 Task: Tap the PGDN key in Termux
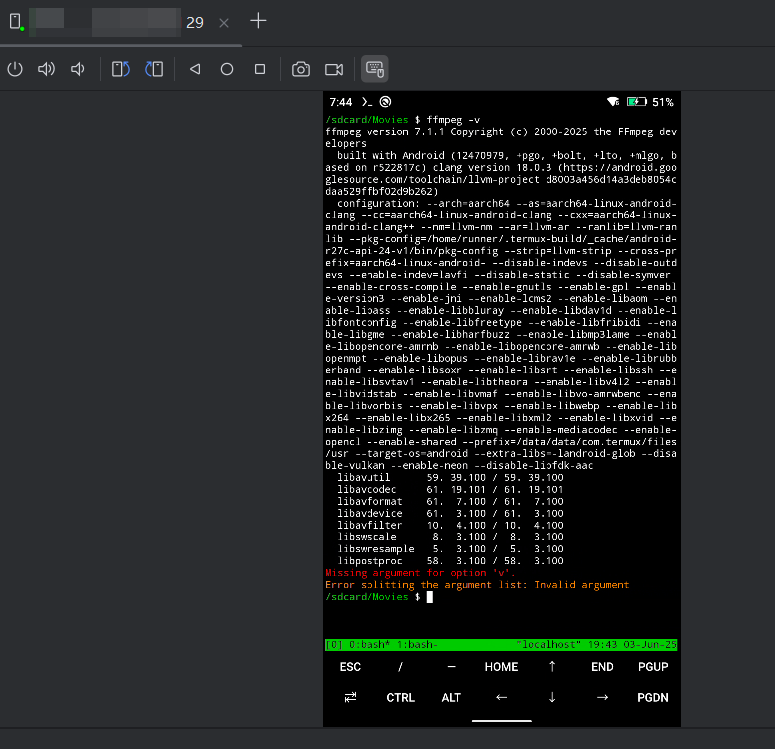pyautogui.click(x=653, y=698)
